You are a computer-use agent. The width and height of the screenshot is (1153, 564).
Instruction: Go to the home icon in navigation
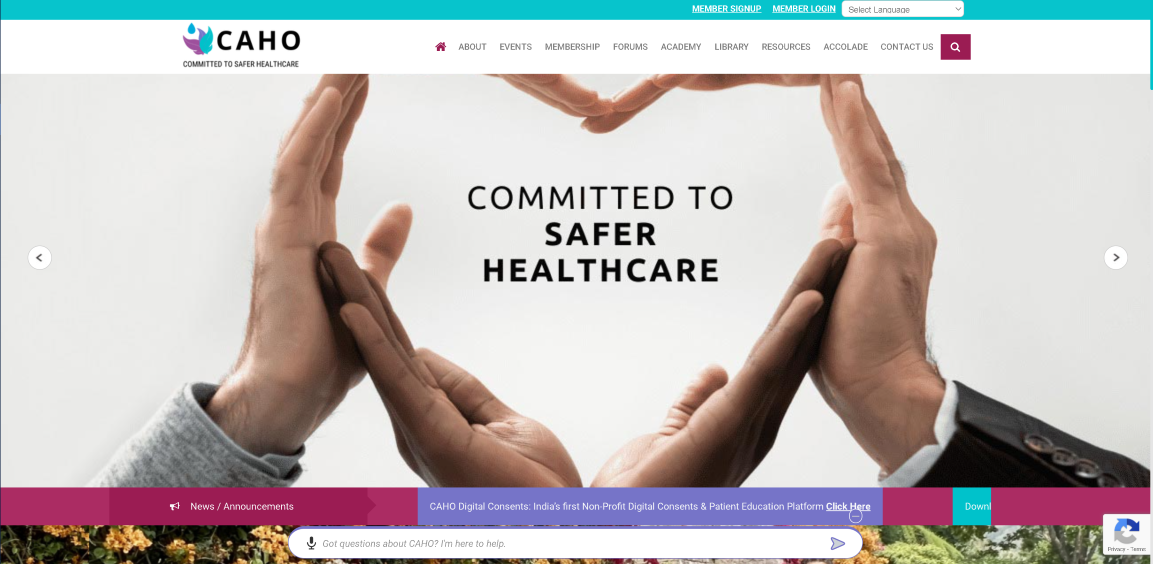tap(440, 47)
